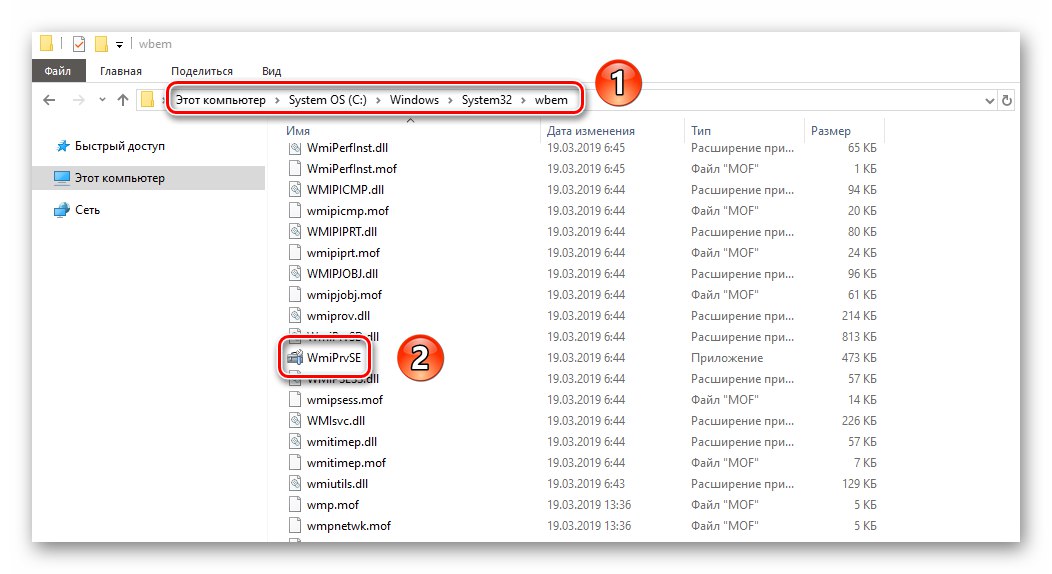Click the 813 КБ size cell
The image size is (1052, 574).
(x=859, y=337)
